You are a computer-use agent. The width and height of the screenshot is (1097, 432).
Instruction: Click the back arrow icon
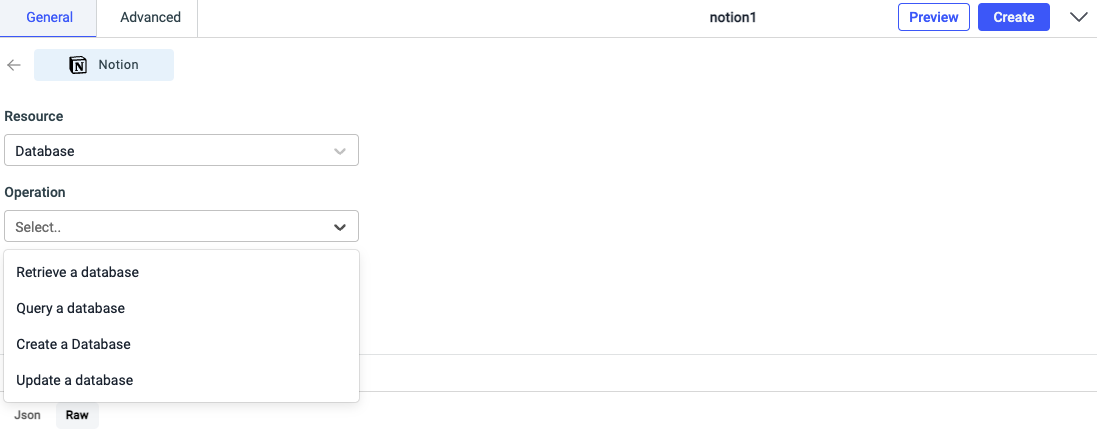click(x=14, y=65)
